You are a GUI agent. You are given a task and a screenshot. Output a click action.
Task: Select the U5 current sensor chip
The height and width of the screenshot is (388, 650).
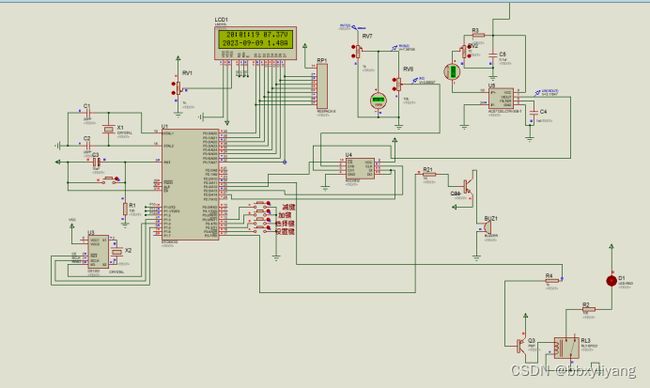pos(501,99)
